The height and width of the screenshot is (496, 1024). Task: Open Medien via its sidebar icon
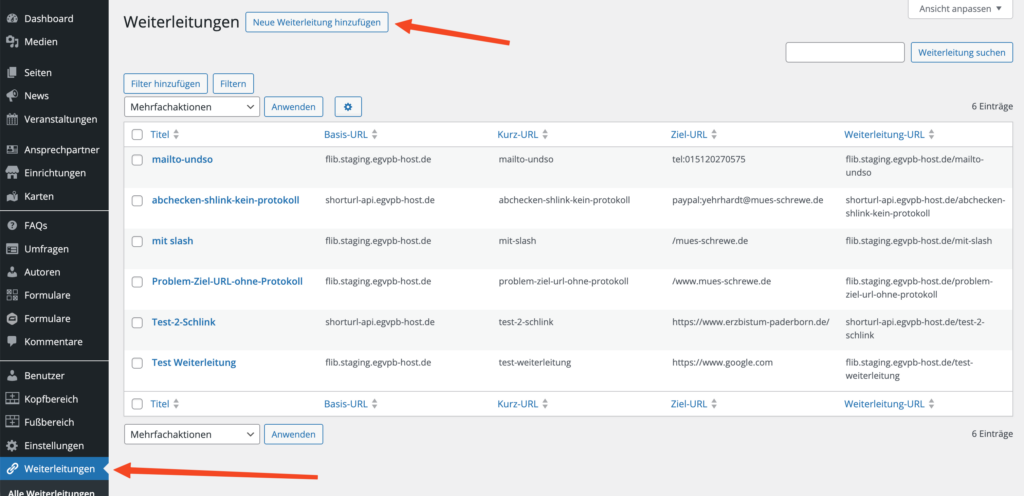pyautogui.click(x=12, y=42)
